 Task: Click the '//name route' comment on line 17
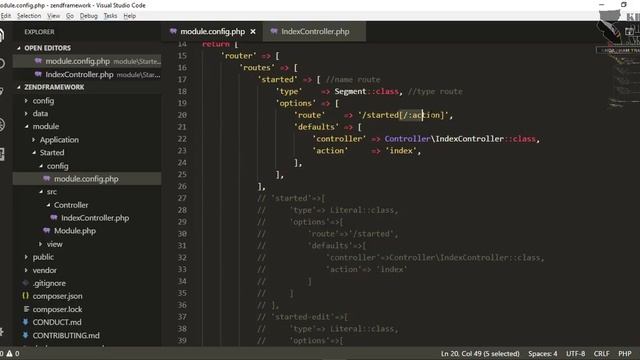(353, 80)
